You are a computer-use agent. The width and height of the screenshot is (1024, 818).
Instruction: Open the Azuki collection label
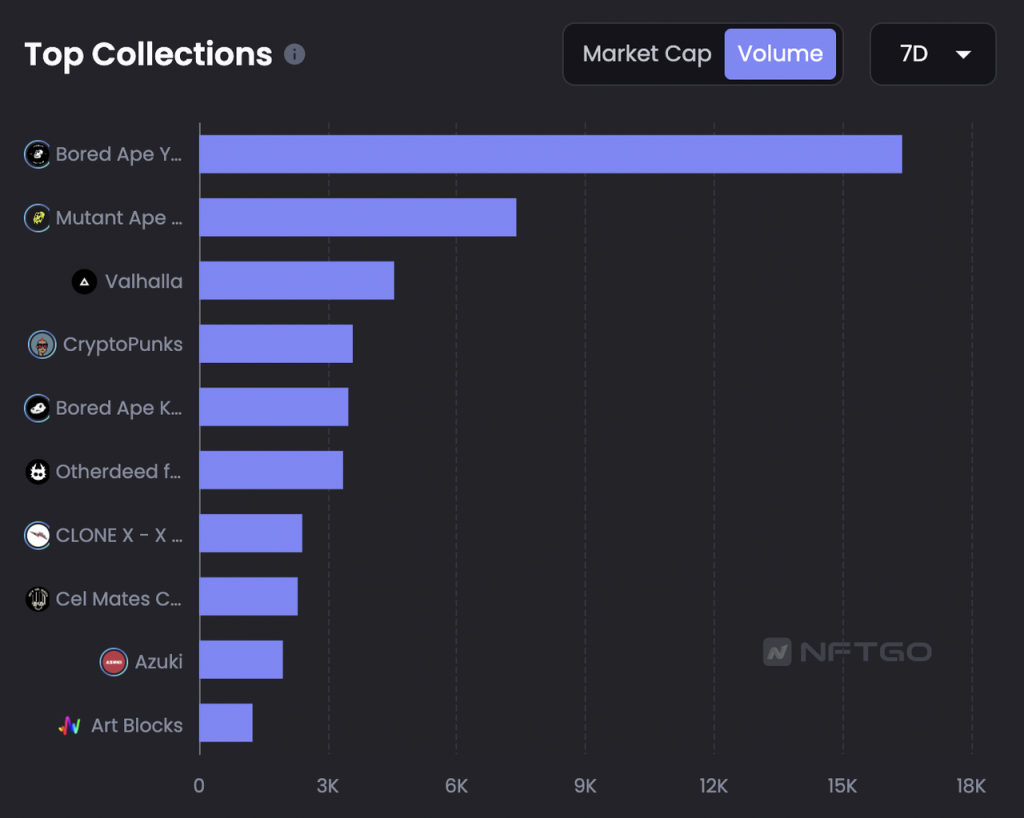click(159, 662)
